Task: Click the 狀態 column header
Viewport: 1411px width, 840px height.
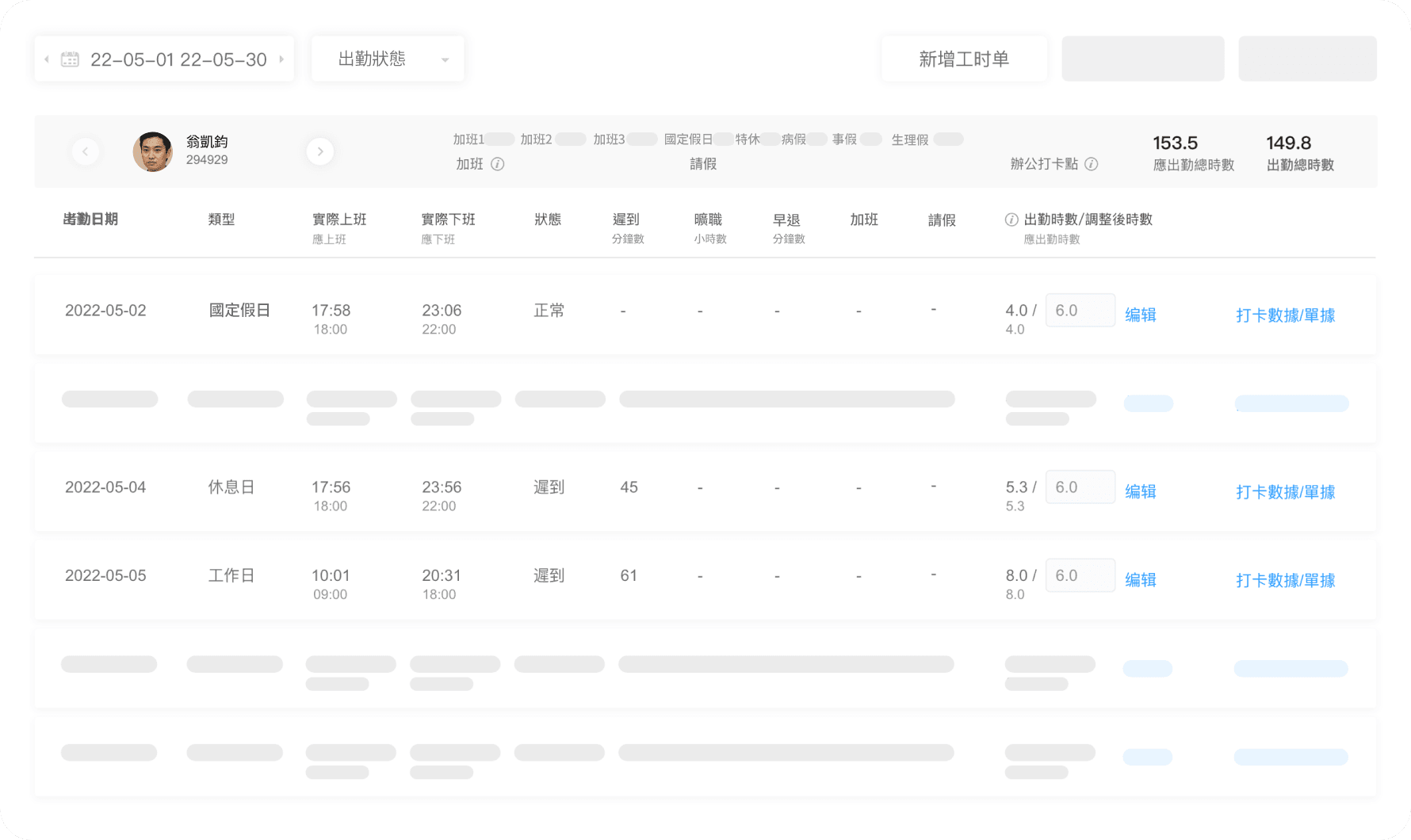Action: (548, 220)
